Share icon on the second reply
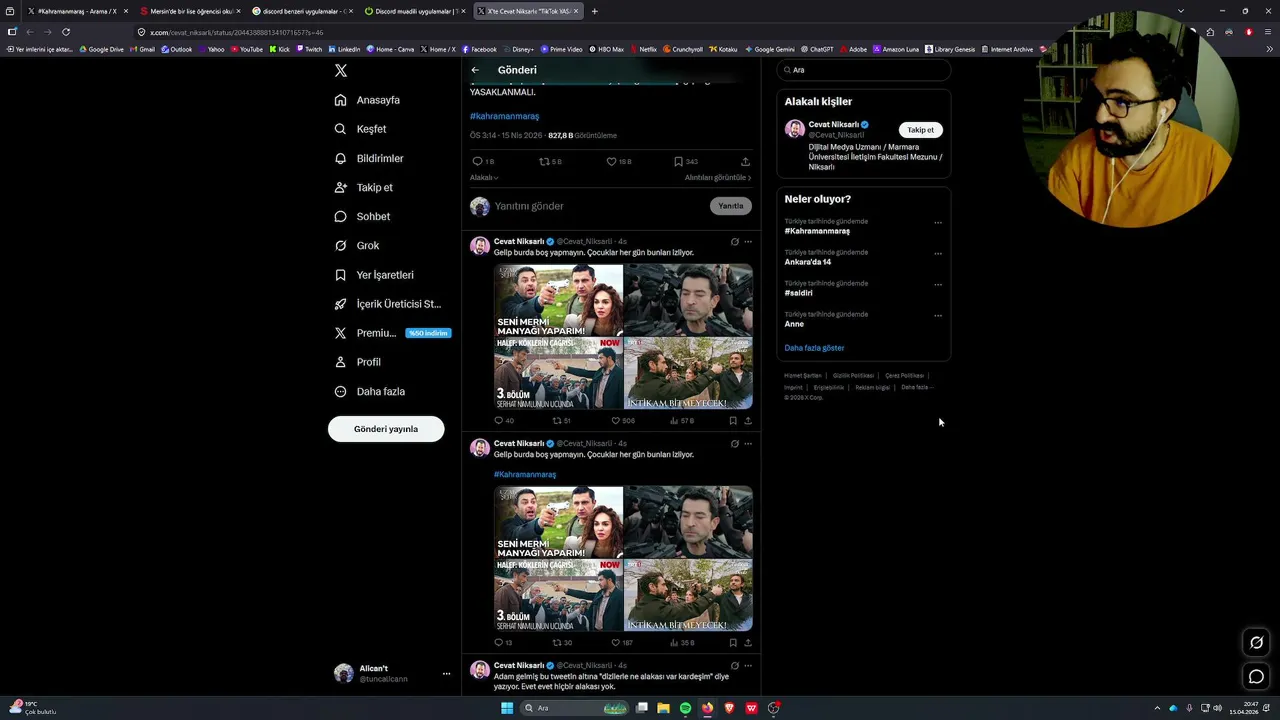Image resolution: width=1280 pixels, height=720 pixels. coord(748,643)
